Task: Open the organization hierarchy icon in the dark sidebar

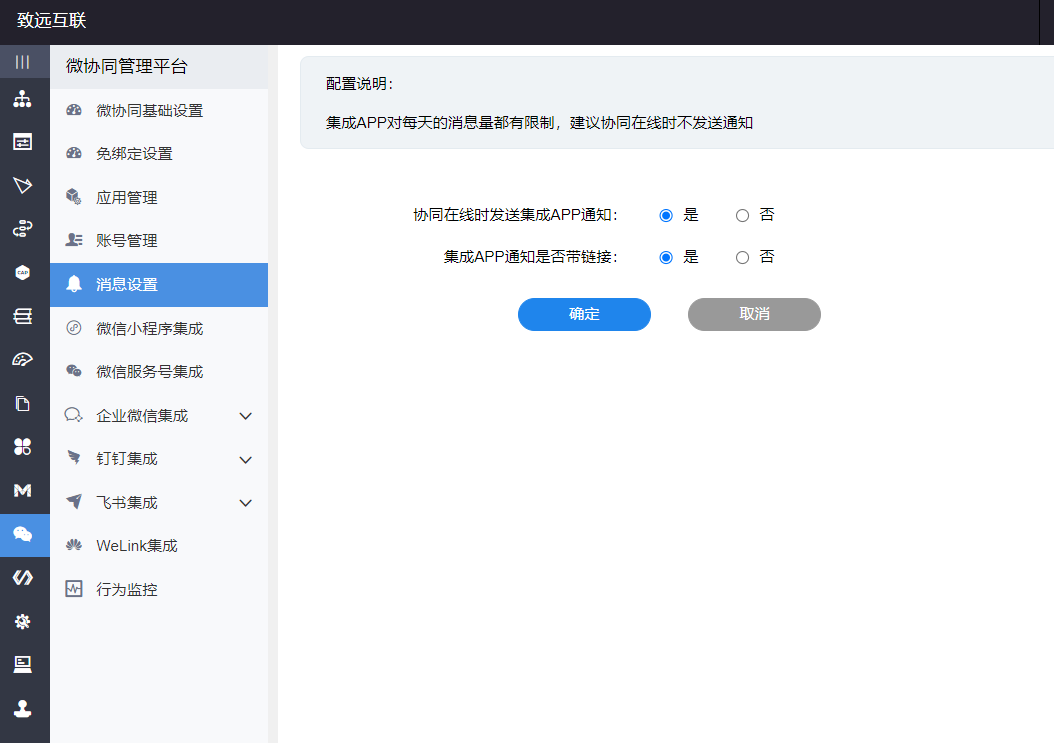Action: pyautogui.click(x=23, y=99)
